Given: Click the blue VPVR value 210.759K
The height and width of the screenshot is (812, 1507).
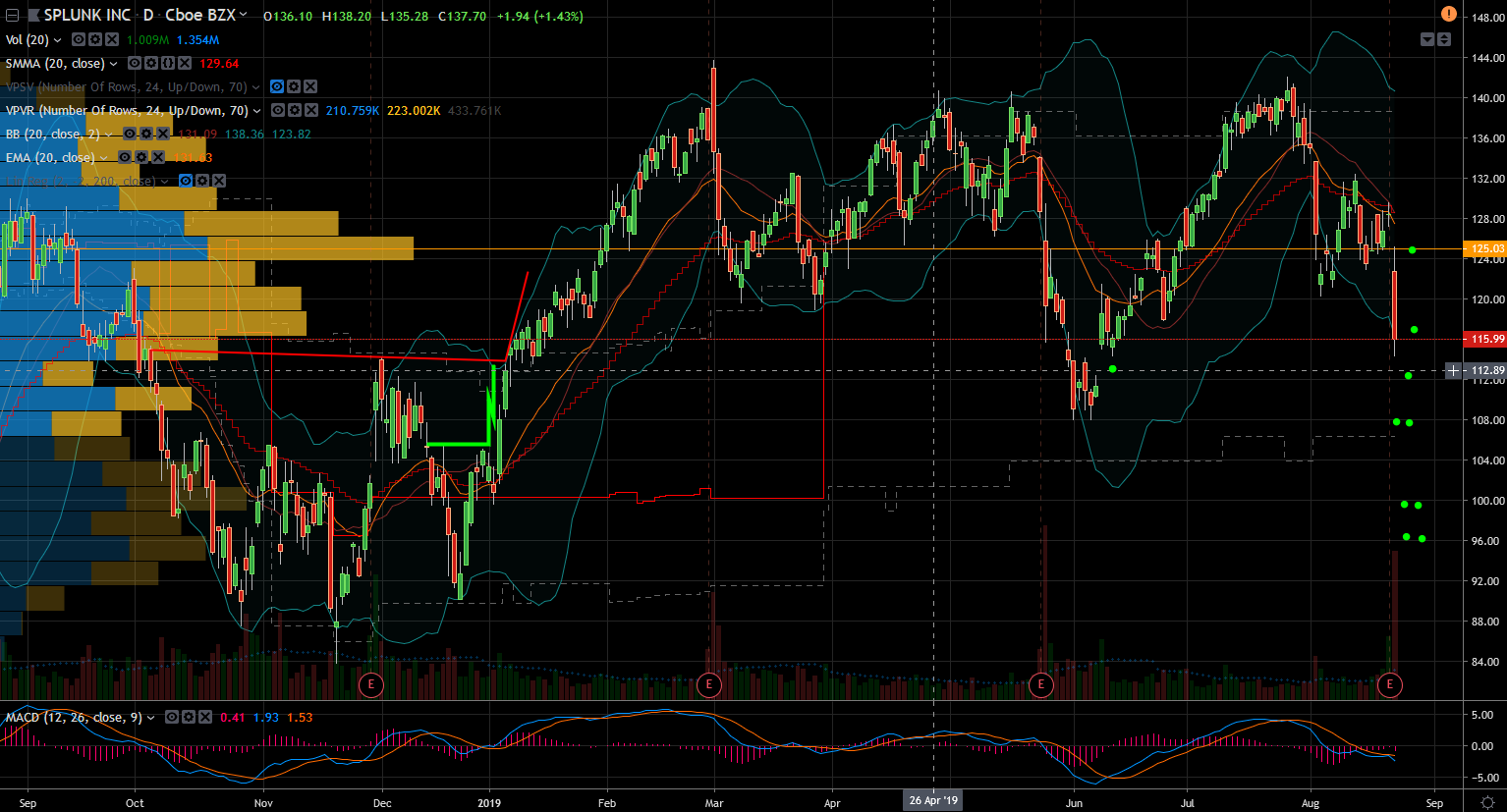Looking at the screenshot, I should pyautogui.click(x=353, y=111).
